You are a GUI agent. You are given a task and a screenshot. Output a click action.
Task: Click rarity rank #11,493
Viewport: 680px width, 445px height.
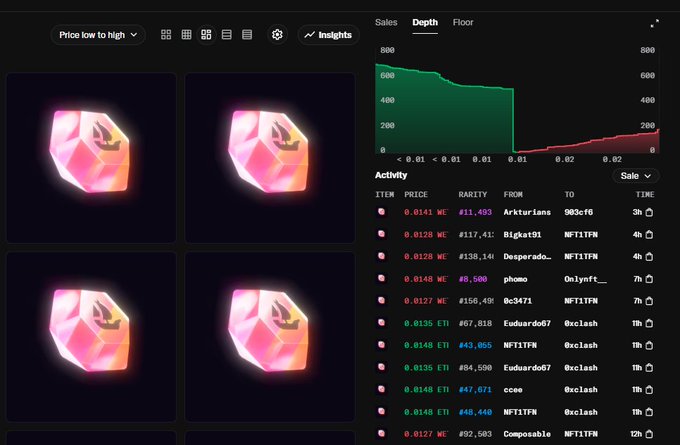(x=475, y=212)
